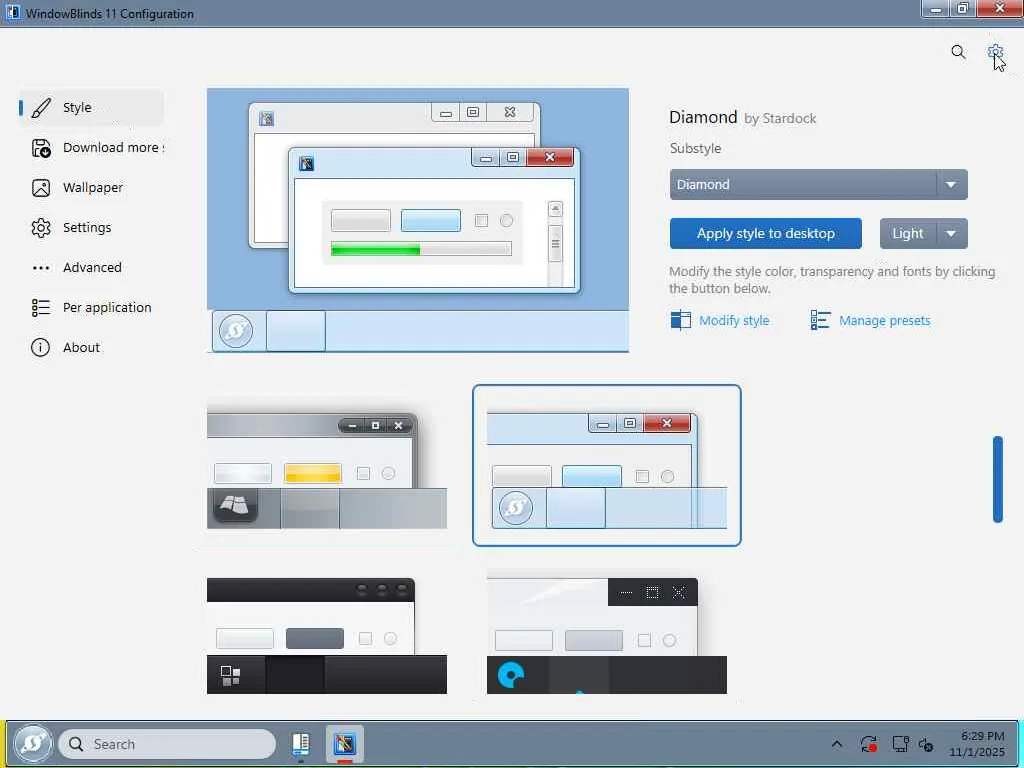The width and height of the screenshot is (1024, 768).
Task: Click the Start button on taskbar
Action: coord(33,744)
